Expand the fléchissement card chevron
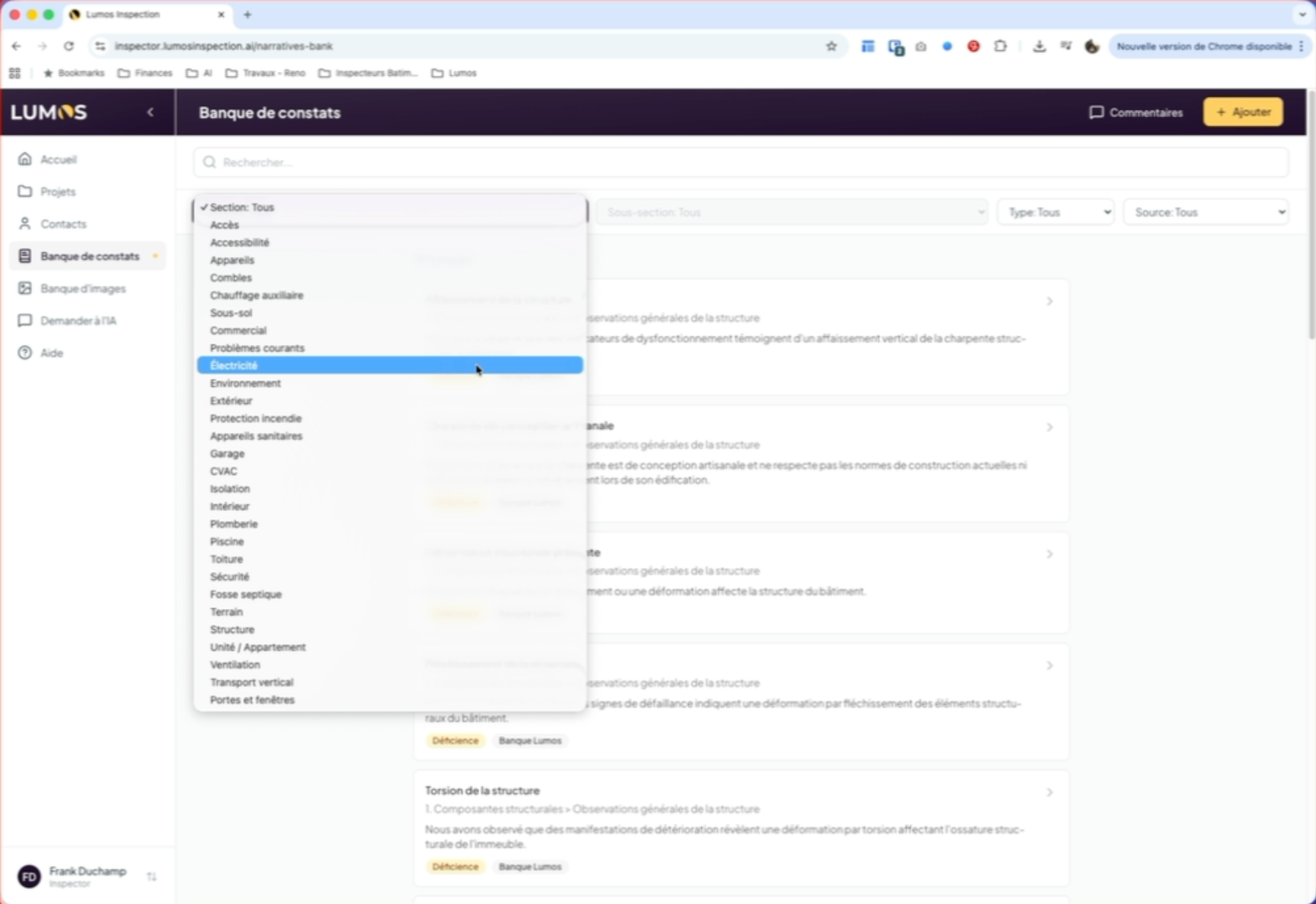The width and height of the screenshot is (1316, 904). tap(1049, 666)
